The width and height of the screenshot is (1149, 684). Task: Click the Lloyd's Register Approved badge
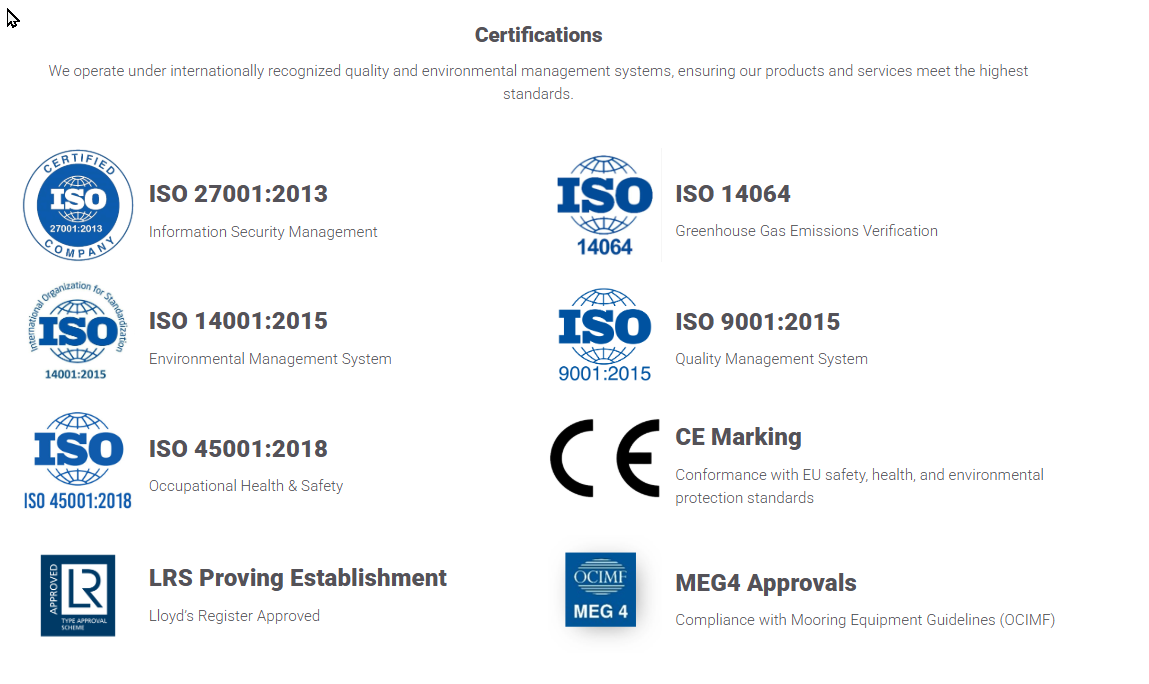(x=78, y=595)
